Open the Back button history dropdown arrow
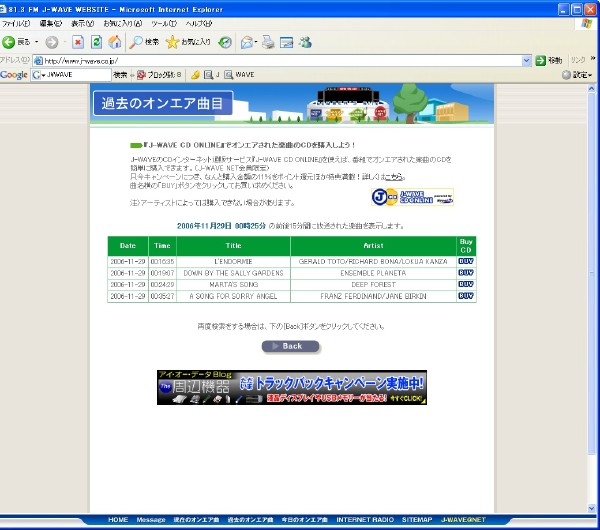This screenshot has width=600, height=530. click(x=36, y=42)
